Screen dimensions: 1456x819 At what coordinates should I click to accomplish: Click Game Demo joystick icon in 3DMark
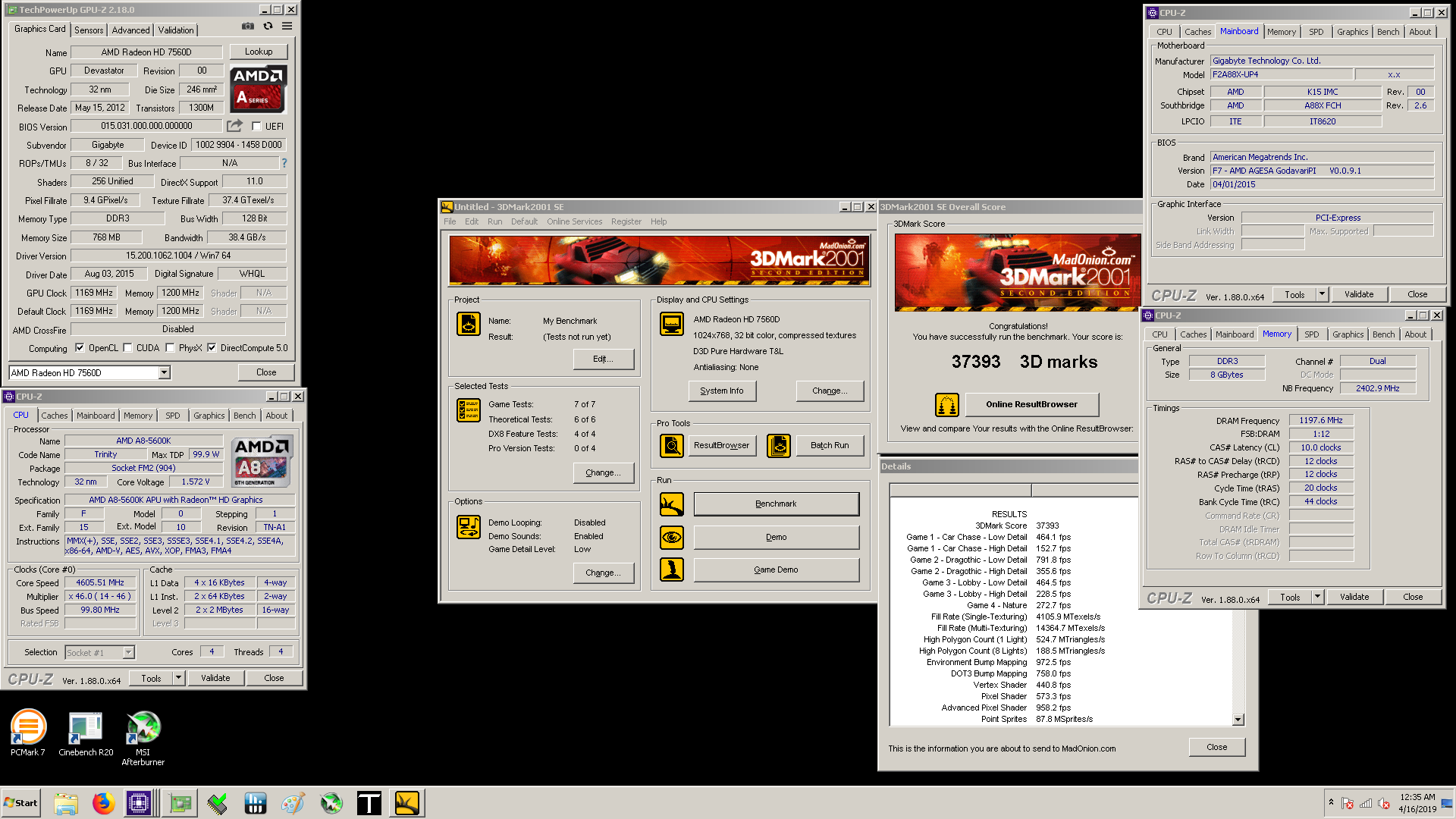(x=671, y=570)
